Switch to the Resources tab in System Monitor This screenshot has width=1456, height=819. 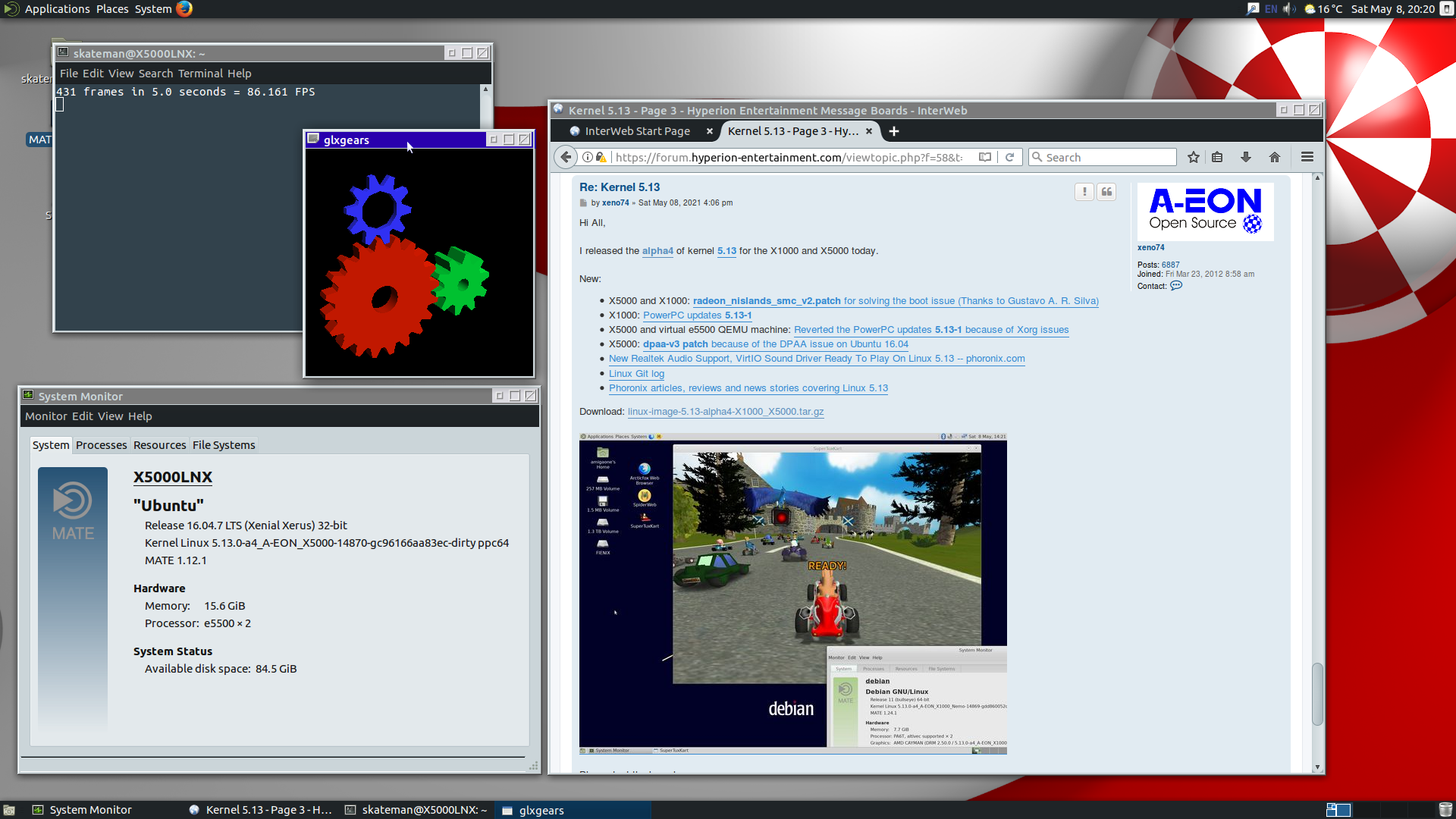click(x=159, y=445)
